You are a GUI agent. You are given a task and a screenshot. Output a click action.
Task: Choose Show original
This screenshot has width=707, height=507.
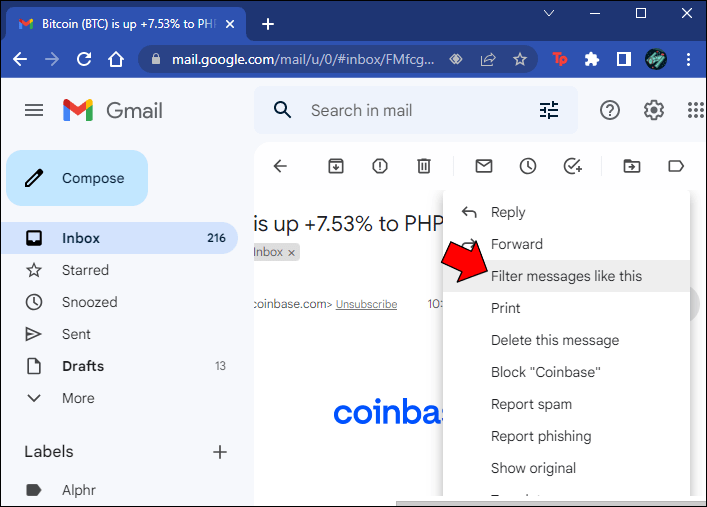tap(566, 468)
